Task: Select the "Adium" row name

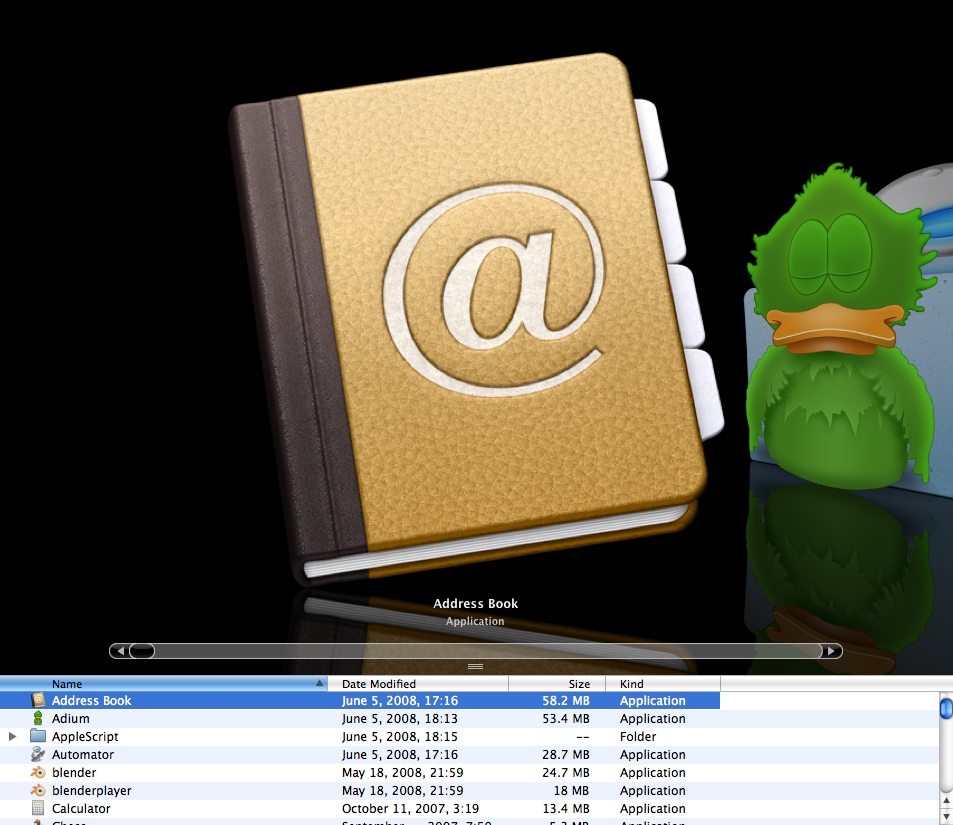Action: (x=71, y=719)
